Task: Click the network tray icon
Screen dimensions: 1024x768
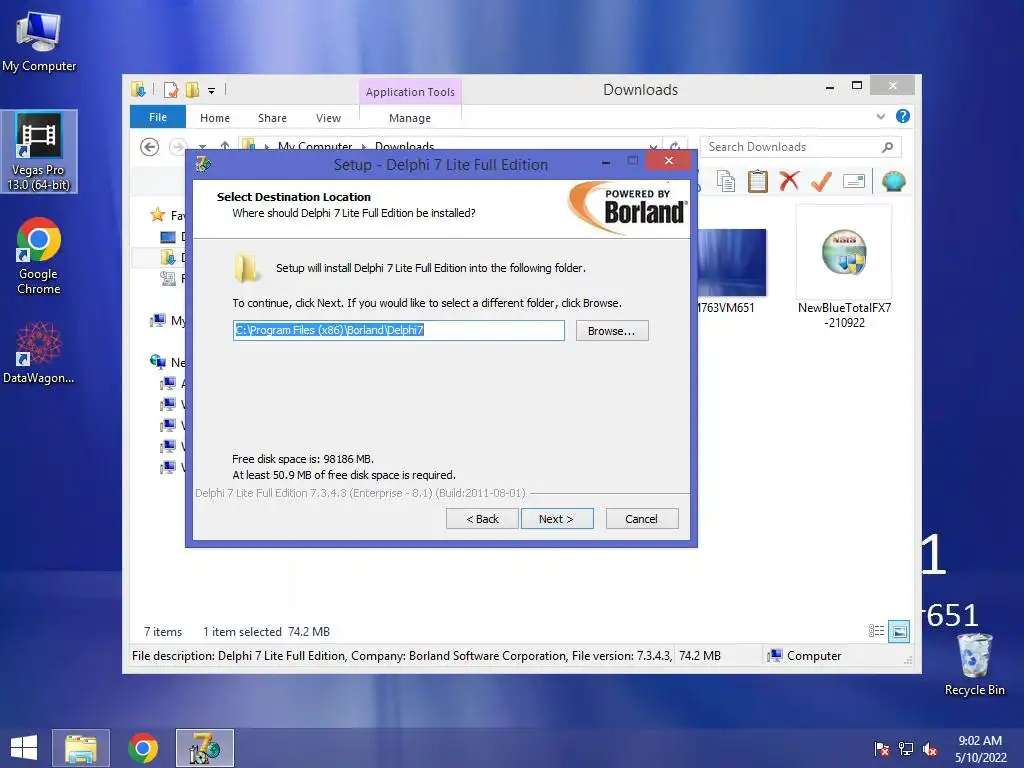Action: (906, 749)
